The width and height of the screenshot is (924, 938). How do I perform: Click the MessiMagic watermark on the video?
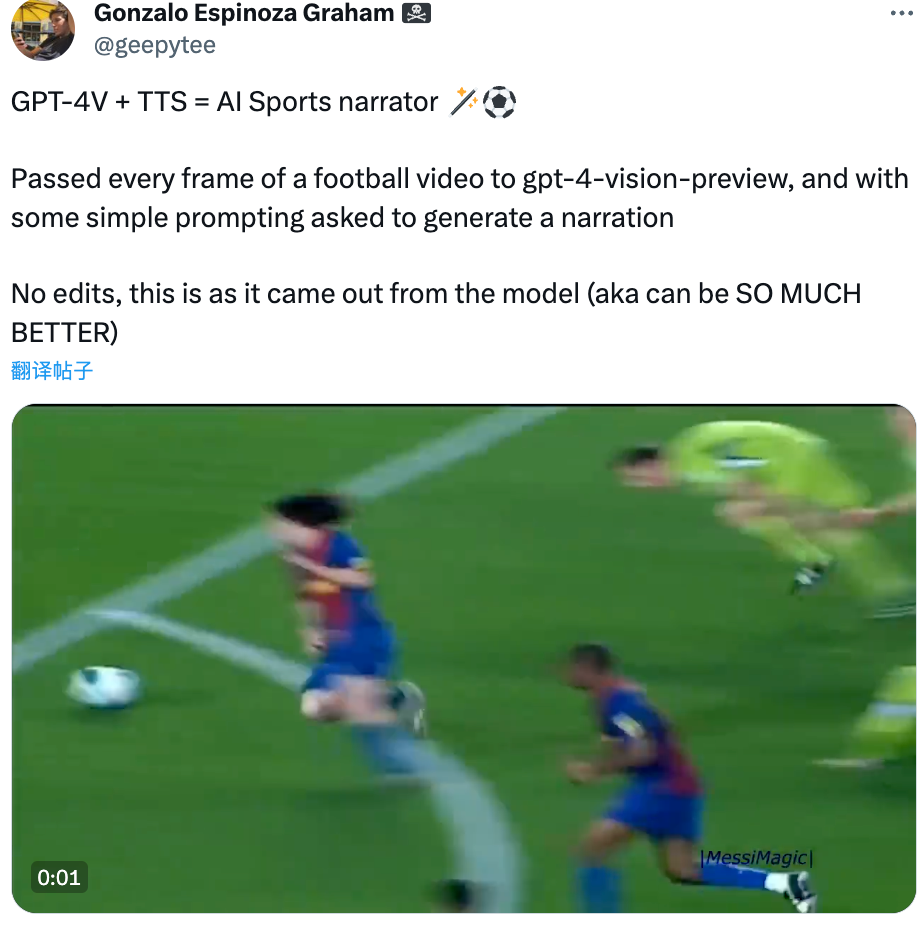757,858
